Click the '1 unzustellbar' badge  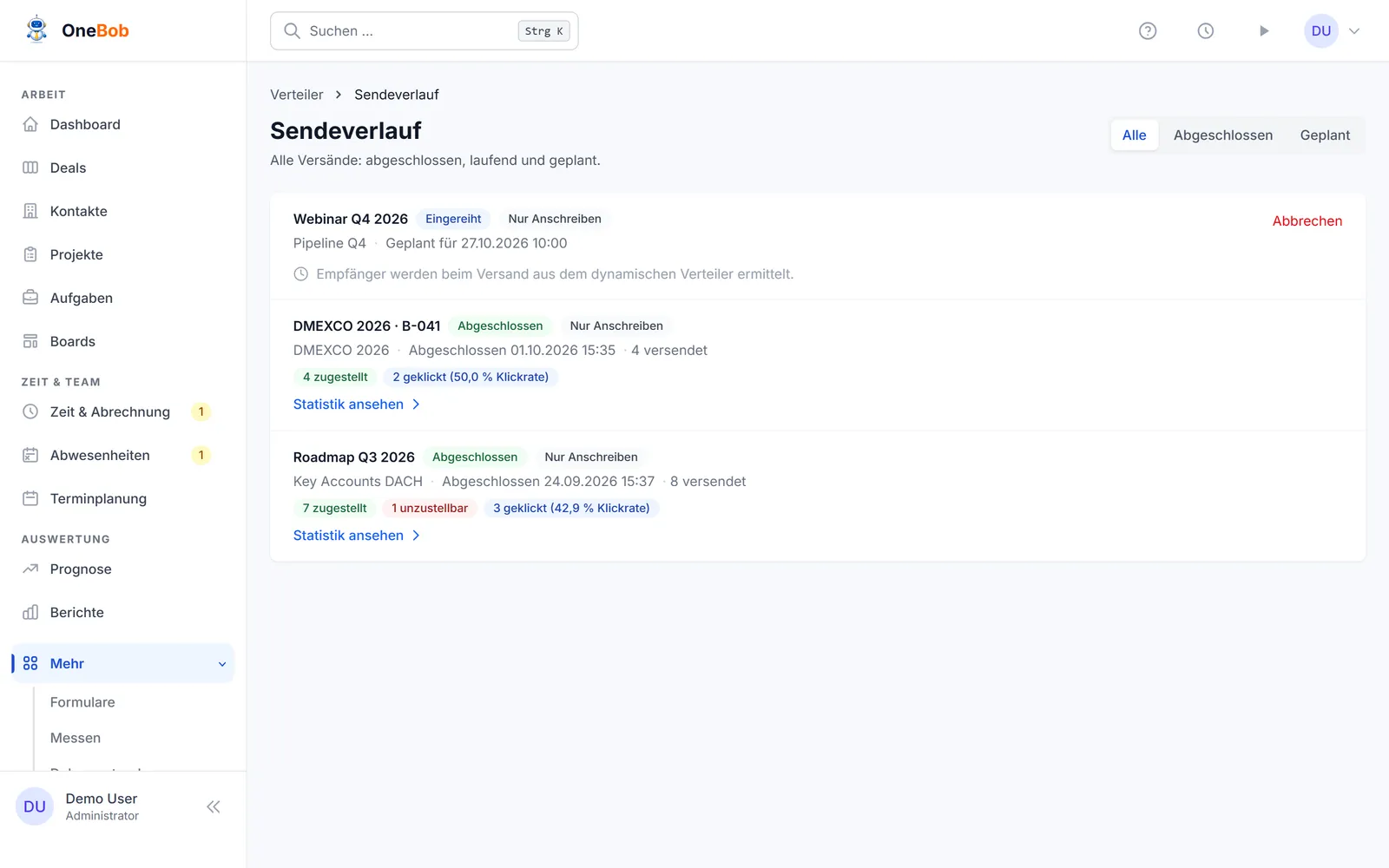(x=430, y=508)
